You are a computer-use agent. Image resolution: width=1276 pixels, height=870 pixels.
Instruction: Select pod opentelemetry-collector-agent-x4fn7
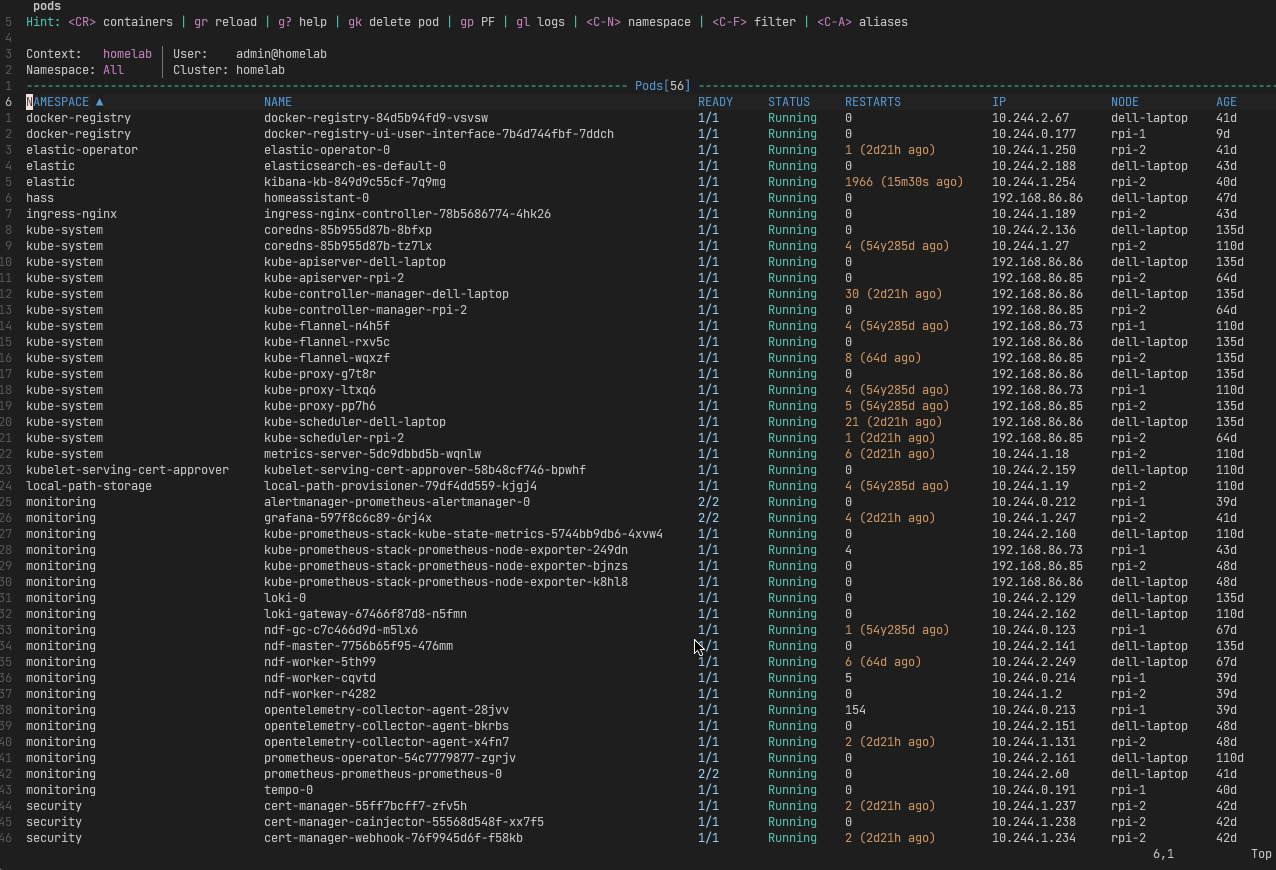pyautogui.click(x=386, y=742)
